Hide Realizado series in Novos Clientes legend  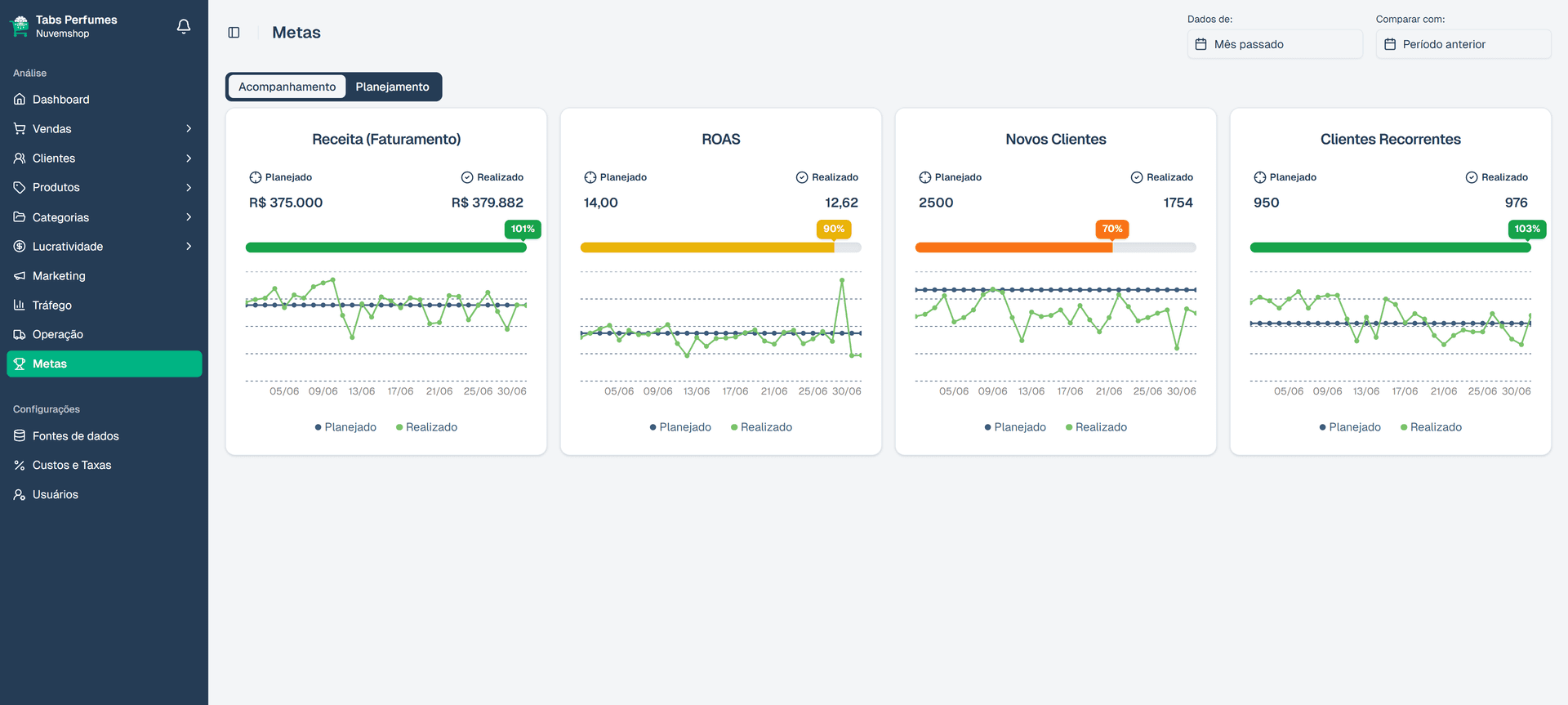(x=1096, y=427)
